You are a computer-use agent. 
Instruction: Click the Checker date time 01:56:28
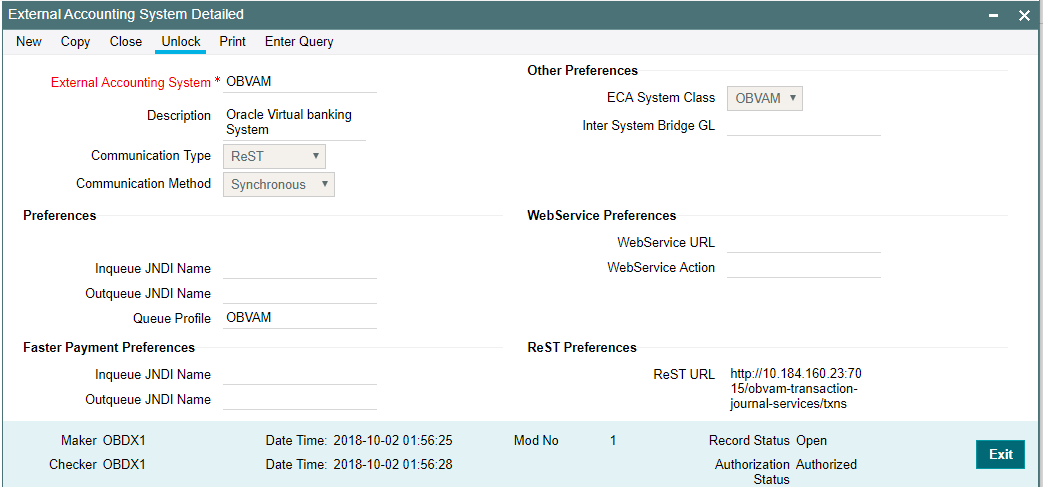(393, 464)
